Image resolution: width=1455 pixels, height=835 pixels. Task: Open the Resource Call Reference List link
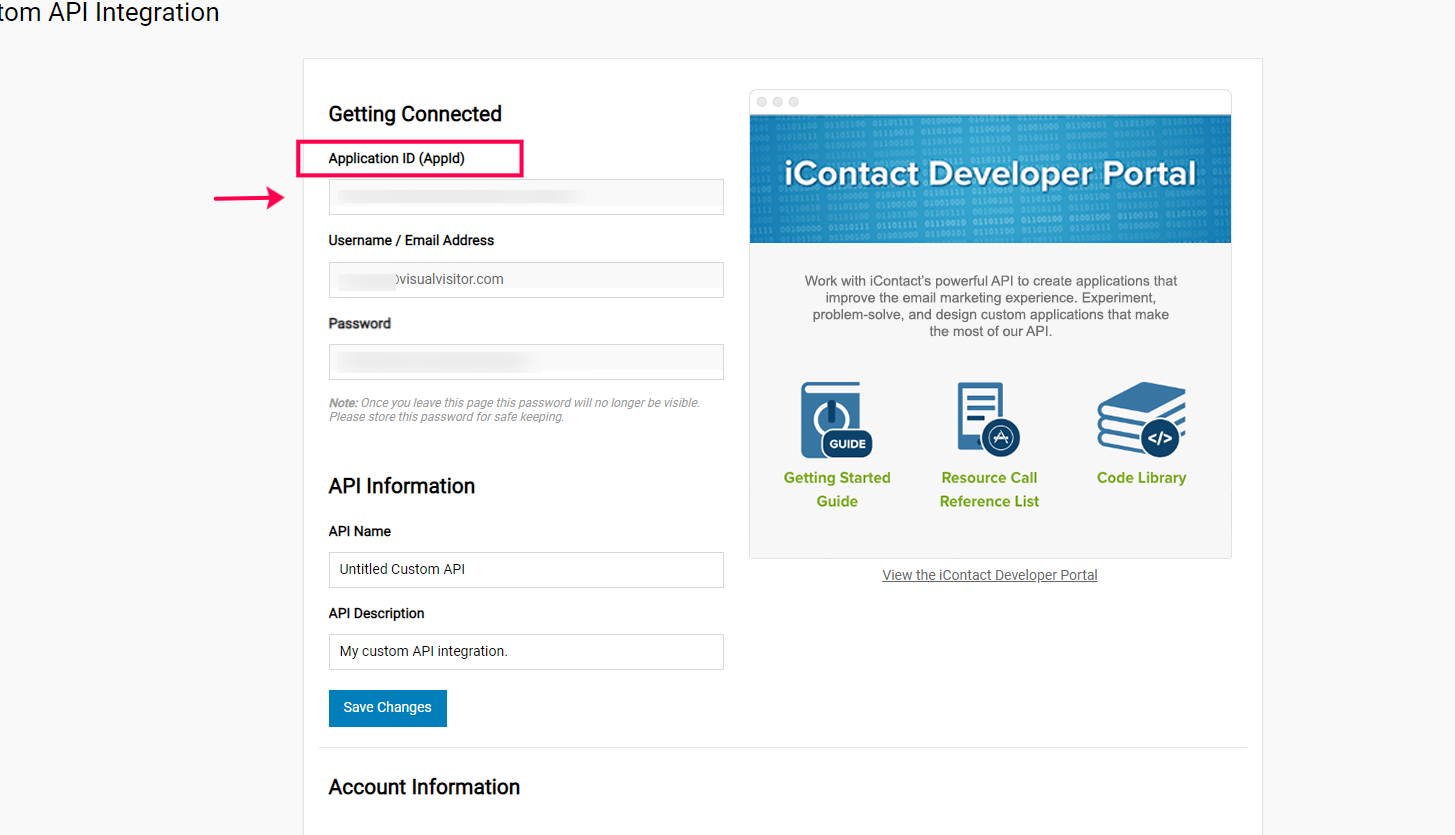[x=989, y=489]
